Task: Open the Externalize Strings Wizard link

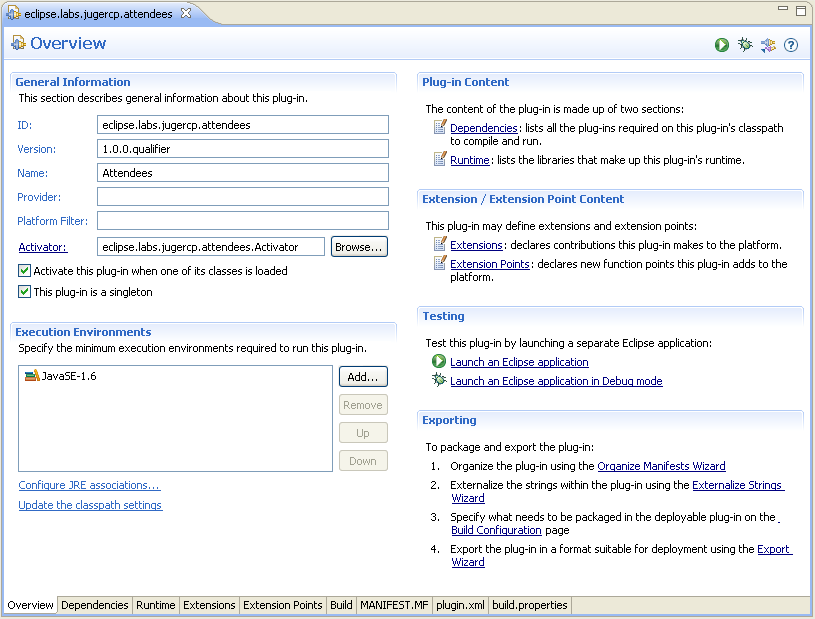Action: pos(737,485)
